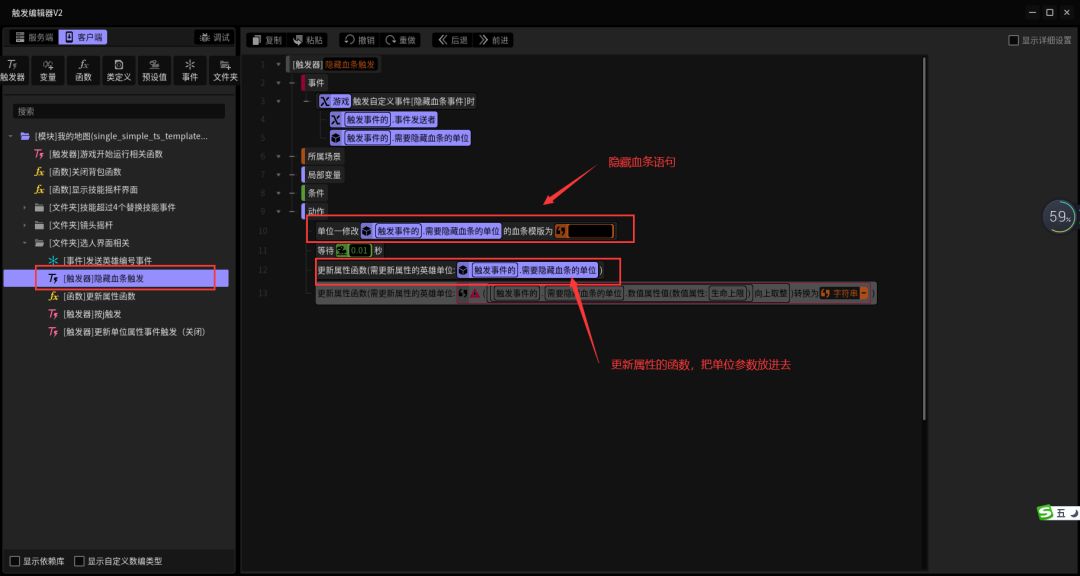This screenshot has width=1080, height=576.
Task: Add a new 类定义 from the toolbar
Action: tap(119, 71)
